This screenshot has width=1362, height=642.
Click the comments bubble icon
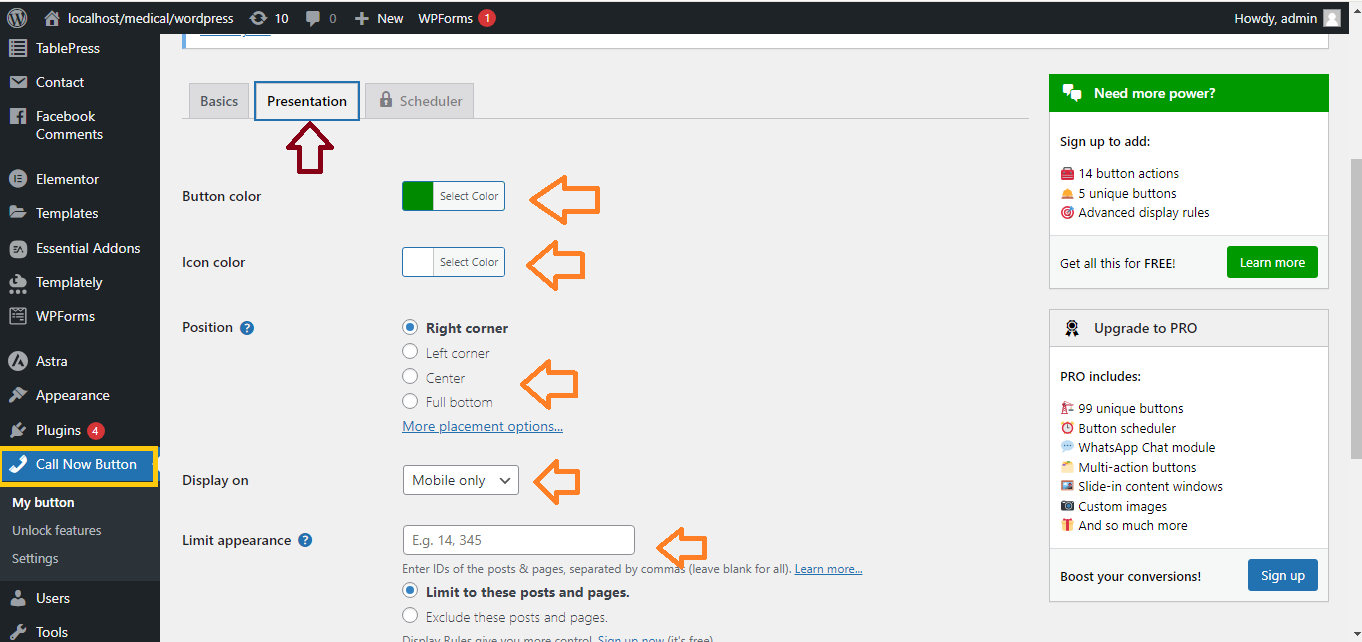(313, 18)
